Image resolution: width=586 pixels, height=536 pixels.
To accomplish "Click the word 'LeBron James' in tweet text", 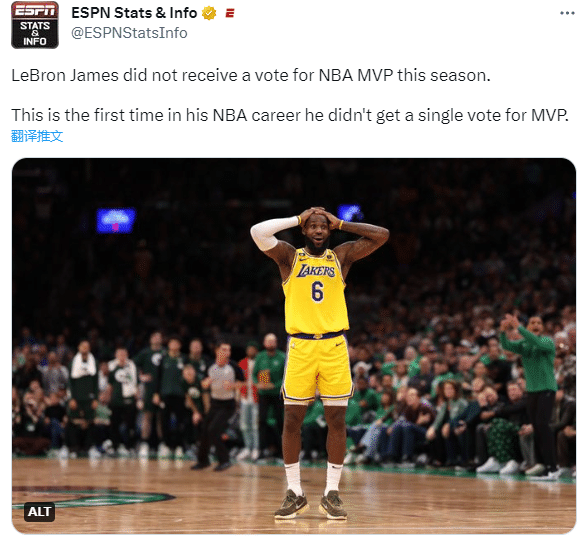I will (x=65, y=76).
